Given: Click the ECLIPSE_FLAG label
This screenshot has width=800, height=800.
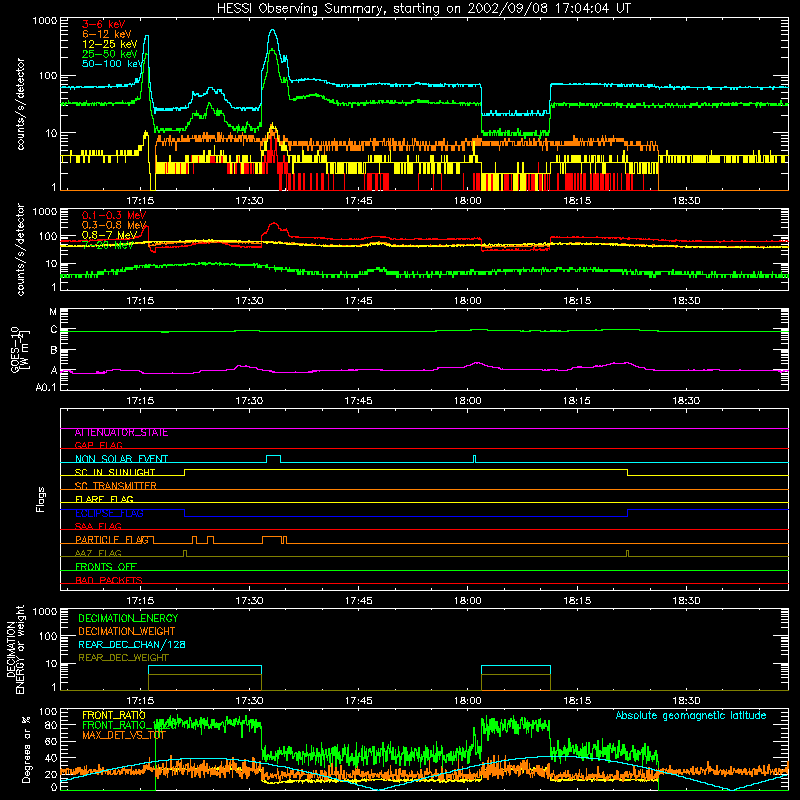Looking at the screenshot, I should [x=109, y=513].
